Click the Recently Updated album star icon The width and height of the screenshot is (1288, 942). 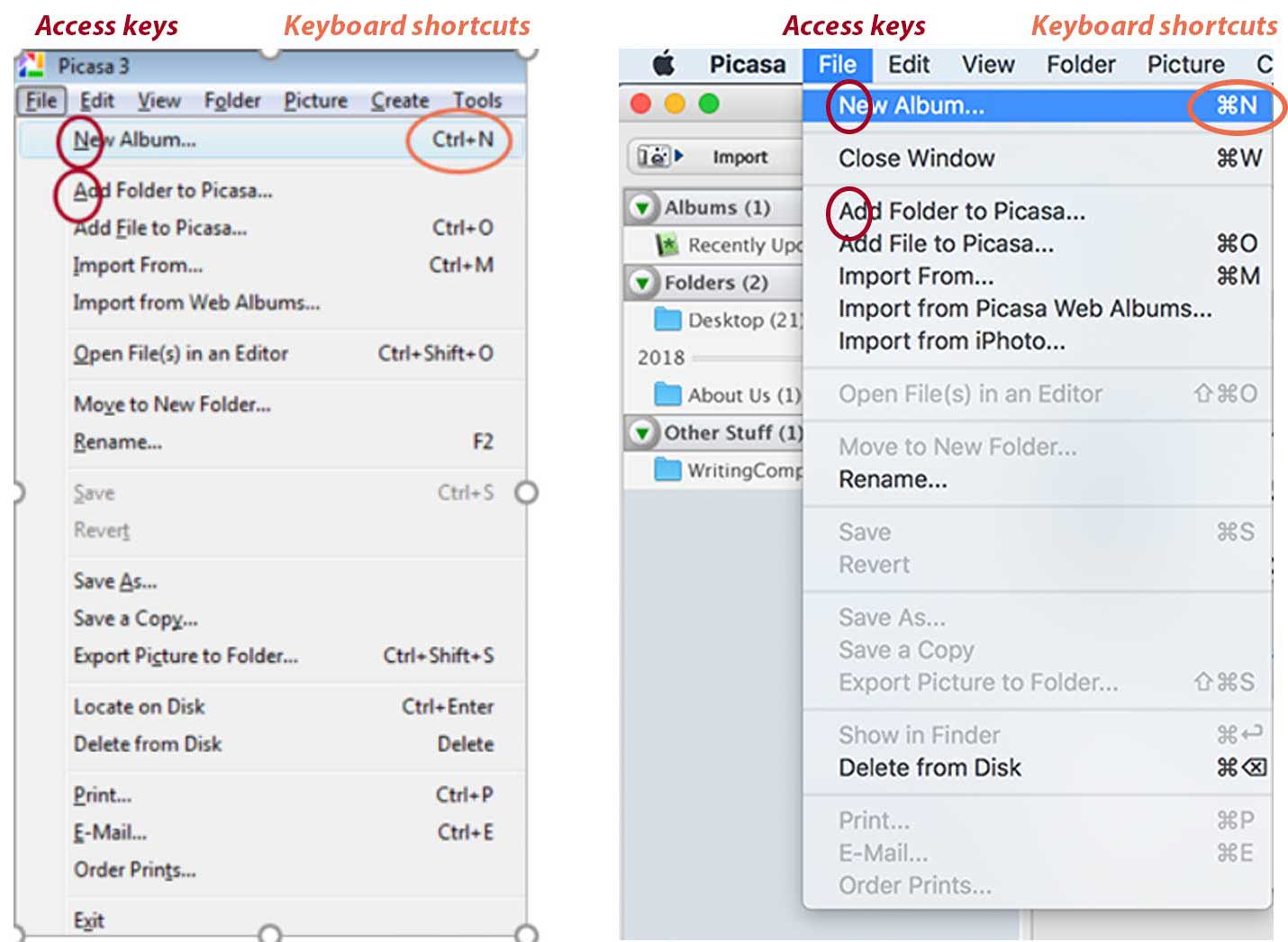pos(667,244)
